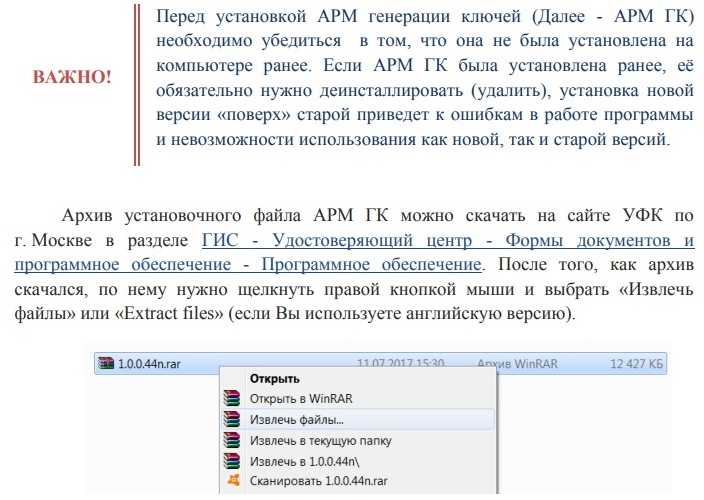Click the Avast icon beside 'Сканировать 1.0.0.44n.rar'
The height and width of the screenshot is (500, 704).
[233, 481]
